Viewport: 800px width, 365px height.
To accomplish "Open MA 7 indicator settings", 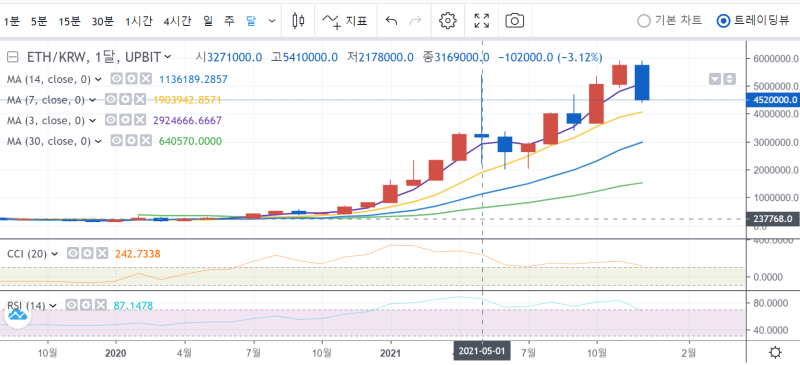I will [125, 100].
